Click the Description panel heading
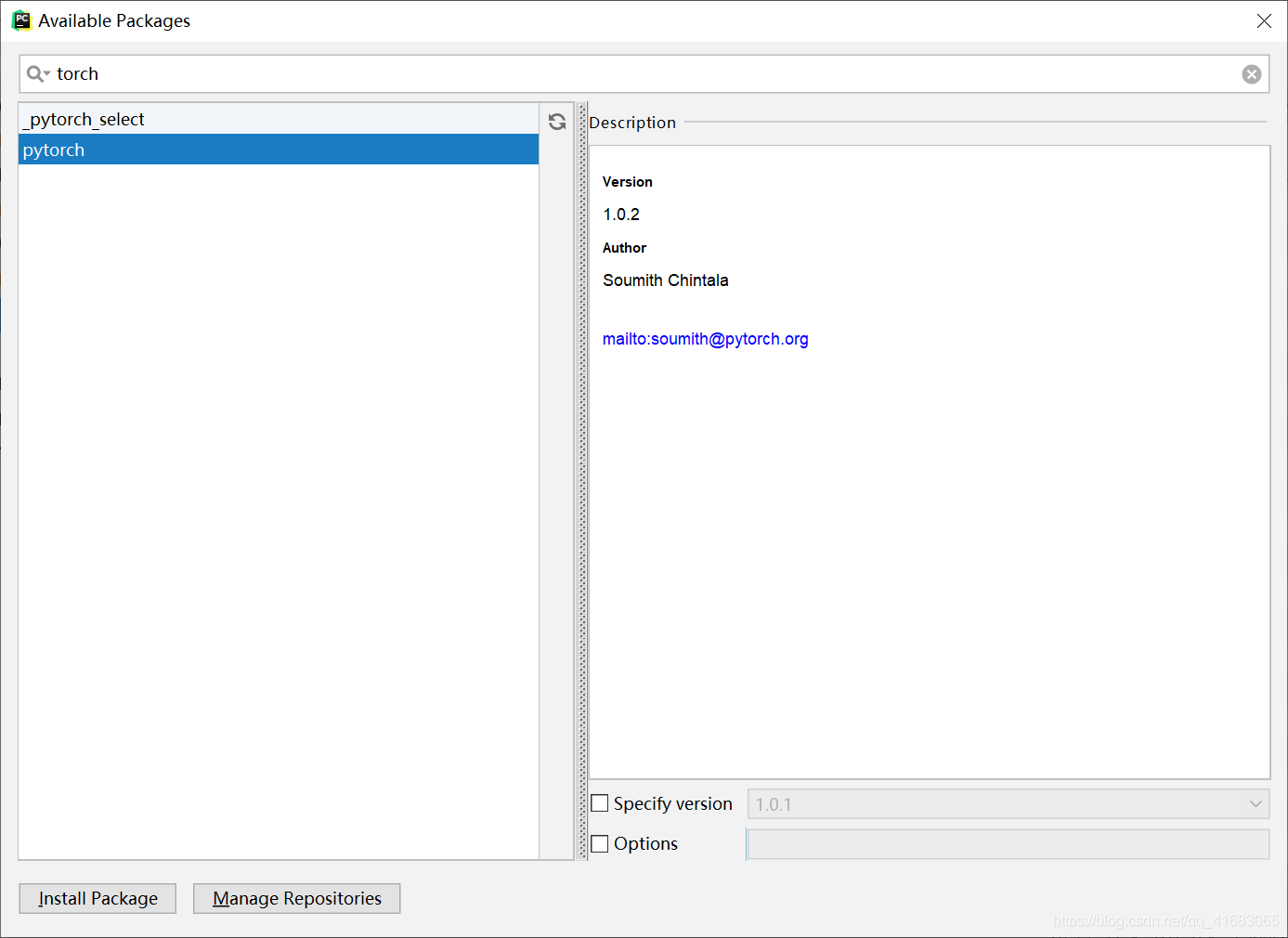The image size is (1288, 938). (x=632, y=123)
